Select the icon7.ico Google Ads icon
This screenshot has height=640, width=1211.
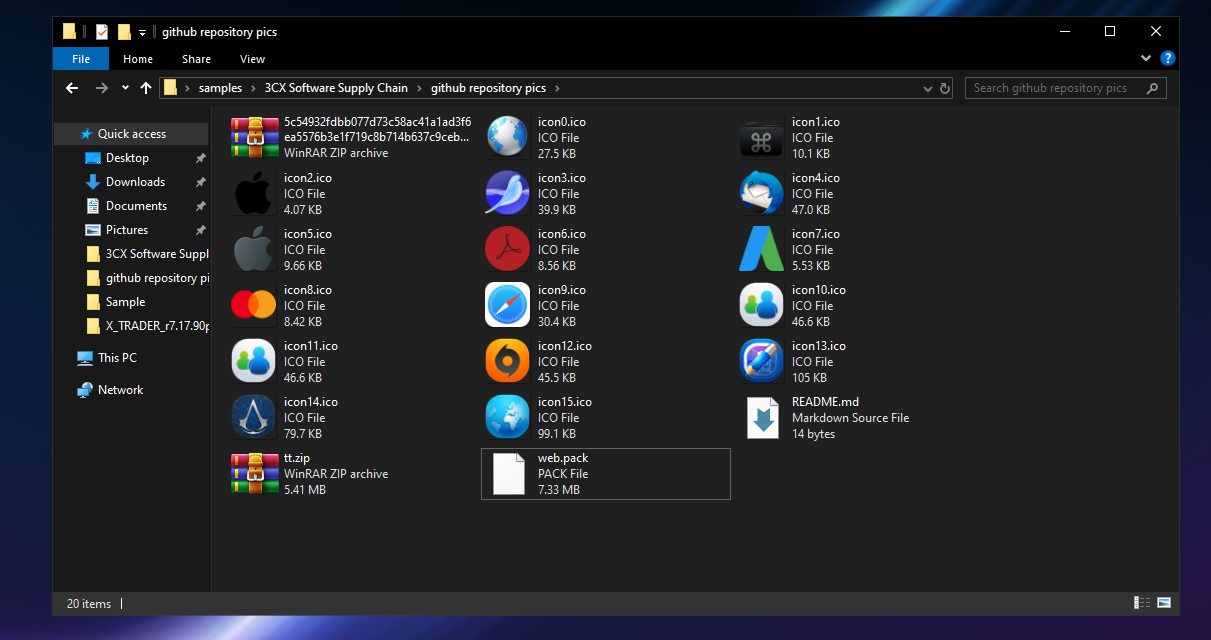click(x=761, y=250)
